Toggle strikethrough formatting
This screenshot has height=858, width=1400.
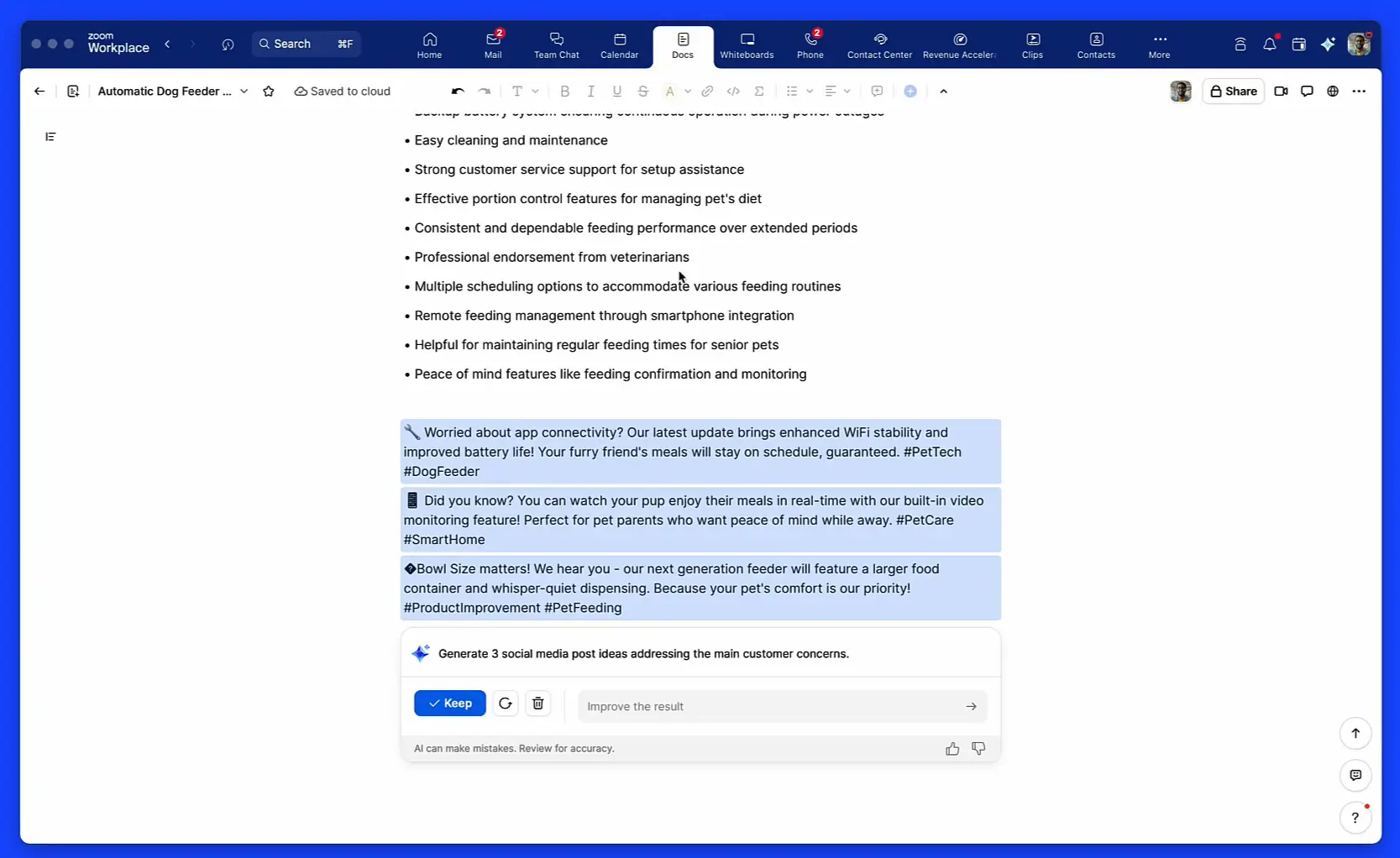tap(643, 92)
